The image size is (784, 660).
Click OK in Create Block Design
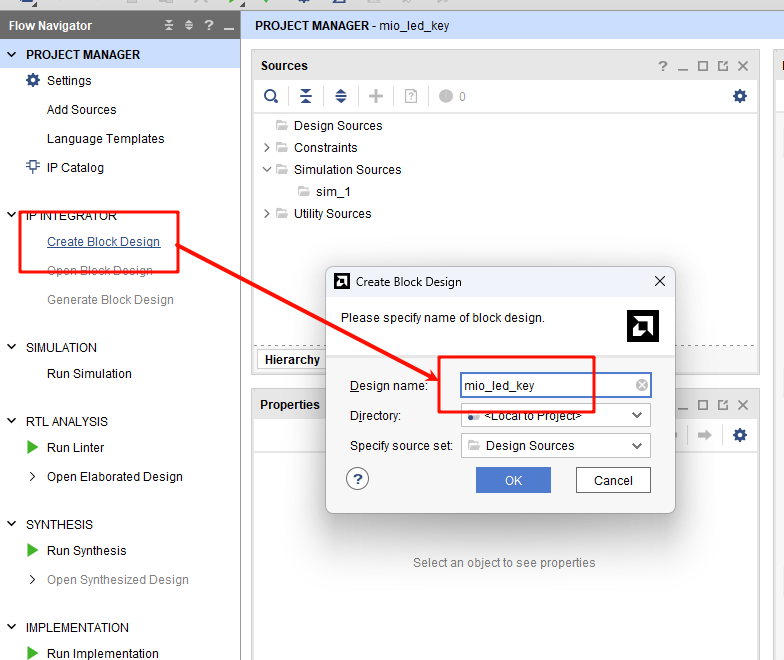click(514, 480)
